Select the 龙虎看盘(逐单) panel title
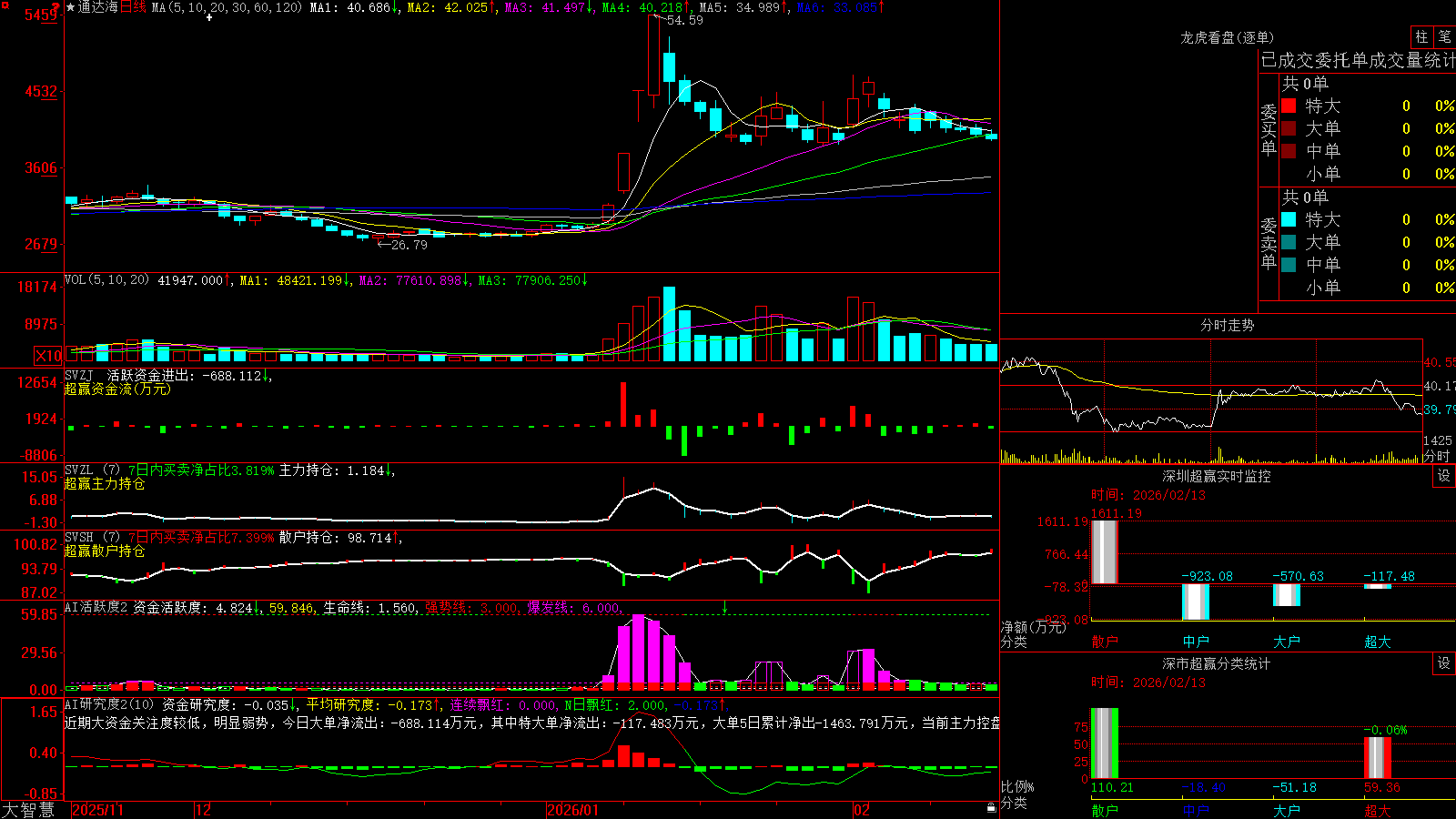Screen dimensions: 1456x819 click(x=1227, y=37)
